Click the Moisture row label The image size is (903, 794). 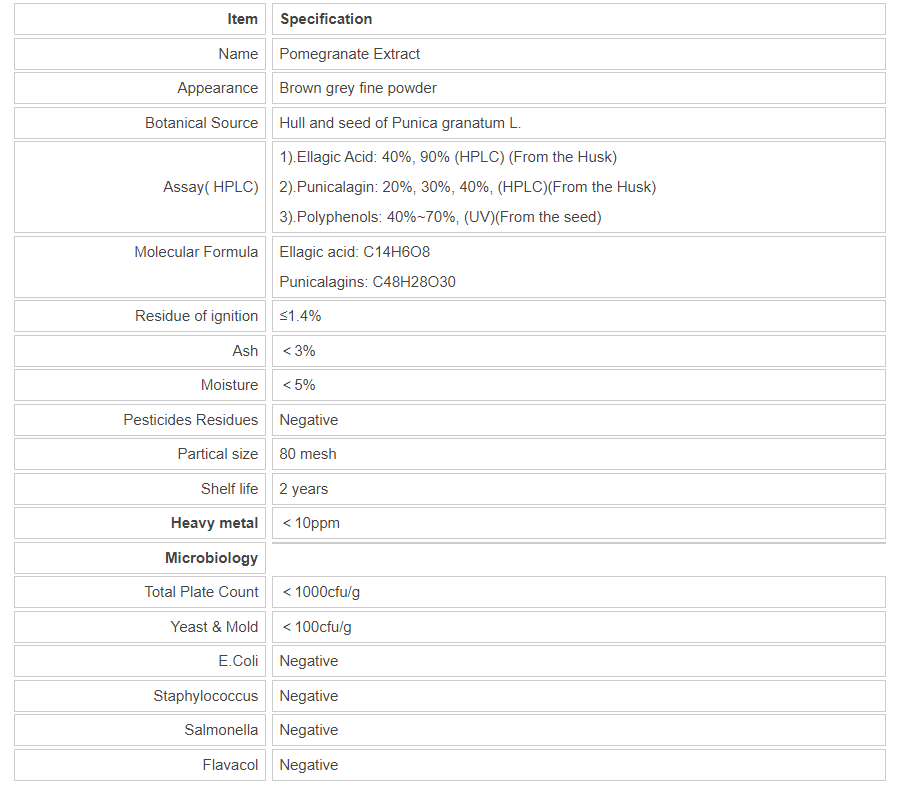229,385
